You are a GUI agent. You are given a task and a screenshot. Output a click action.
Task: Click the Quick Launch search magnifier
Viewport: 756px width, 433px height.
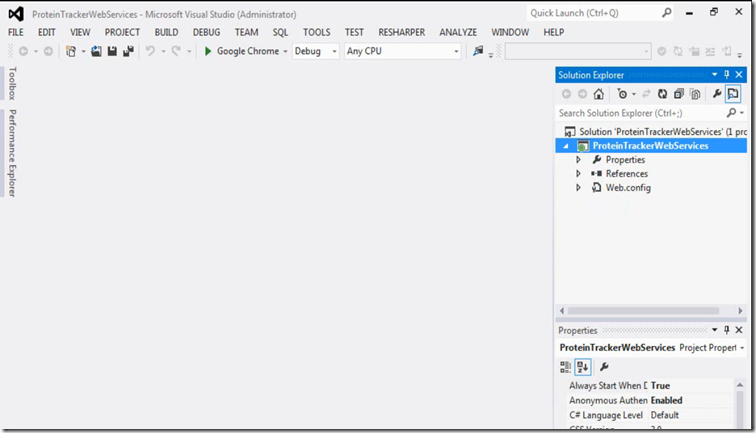pyautogui.click(x=666, y=13)
